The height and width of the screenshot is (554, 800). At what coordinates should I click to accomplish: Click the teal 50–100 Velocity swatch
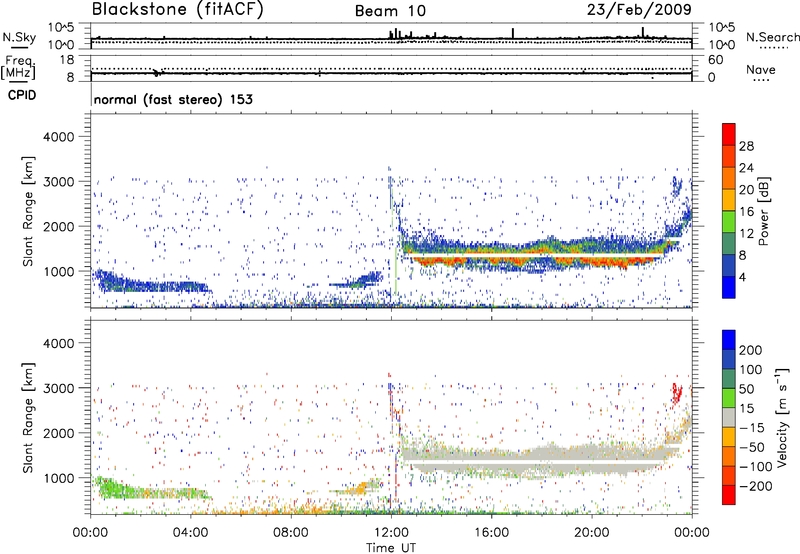[x=729, y=379]
